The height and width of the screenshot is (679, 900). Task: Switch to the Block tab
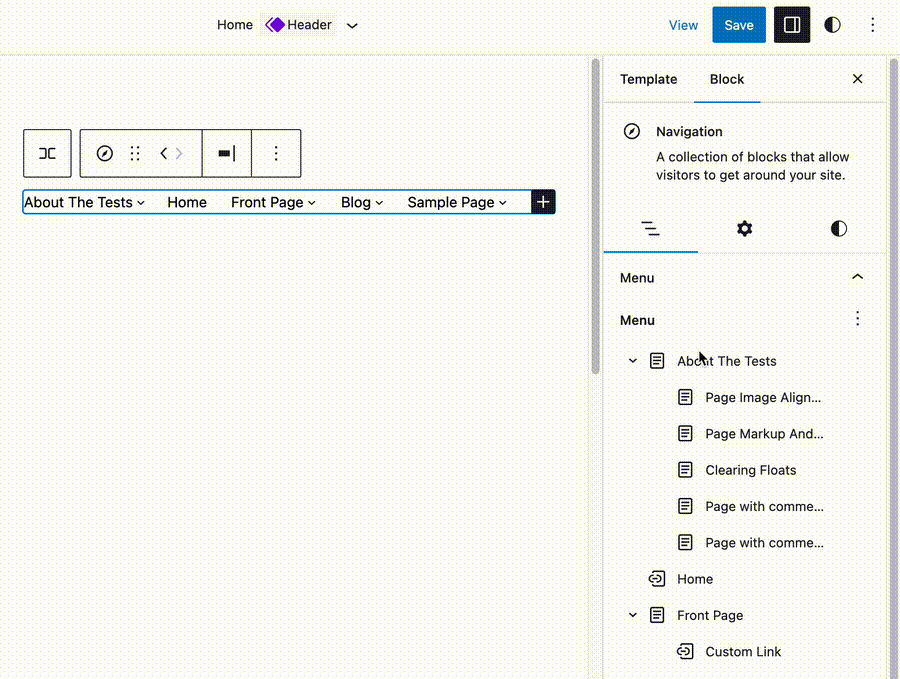pyautogui.click(x=727, y=79)
